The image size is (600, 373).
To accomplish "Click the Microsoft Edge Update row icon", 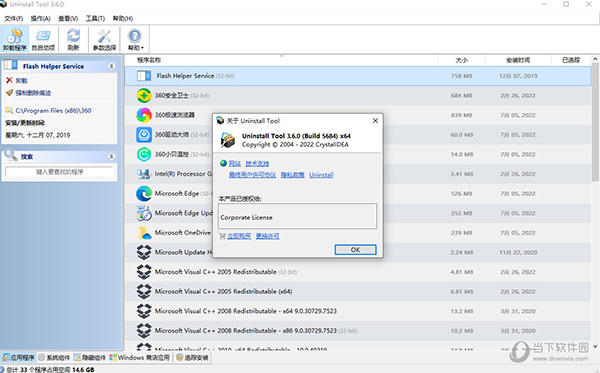I will pyautogui.click(x=144, y=213).
